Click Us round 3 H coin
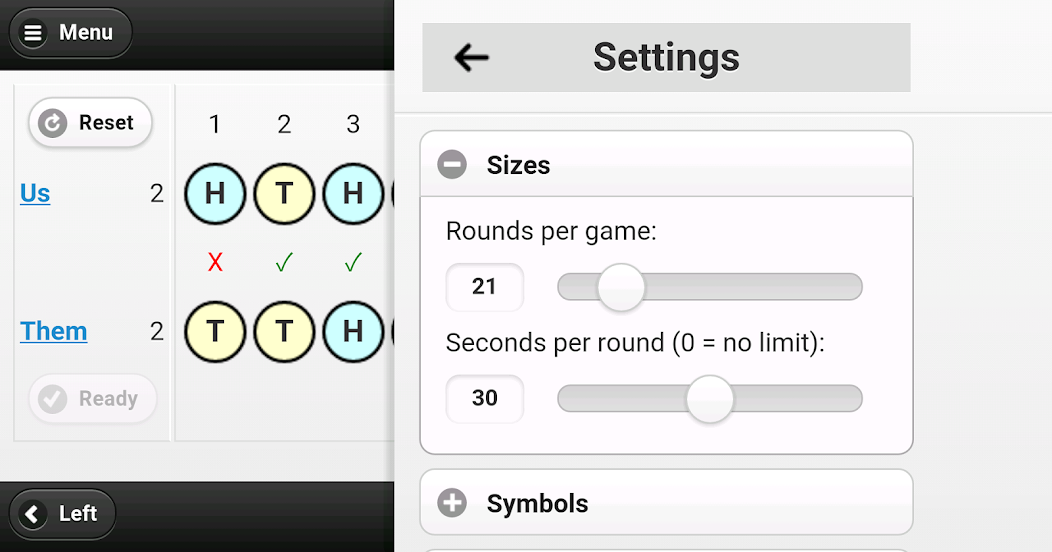Image resolution: width=1052 pixels, height=552 pixels. point(353,193)
